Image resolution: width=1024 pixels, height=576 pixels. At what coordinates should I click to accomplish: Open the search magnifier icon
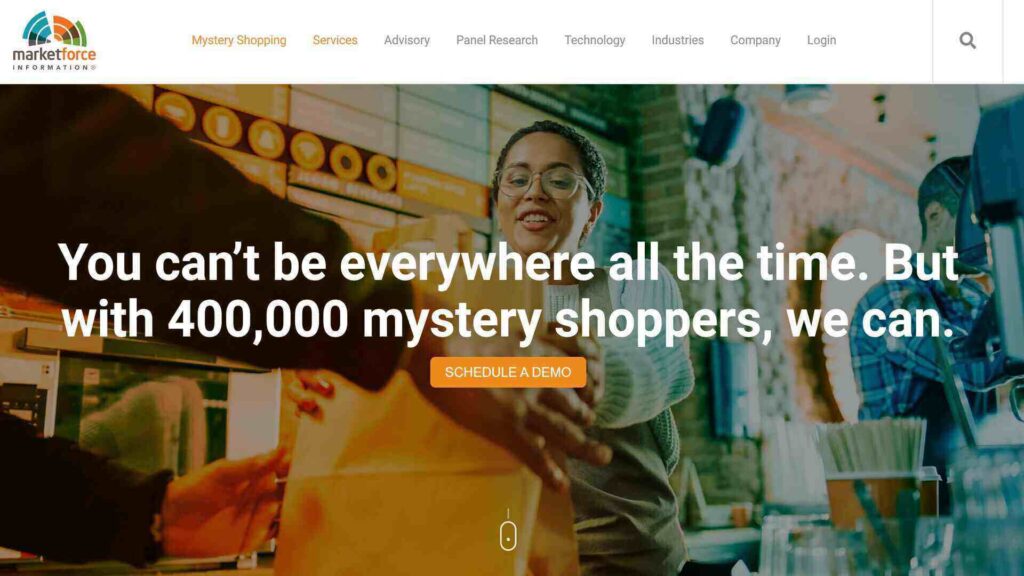tap(967, 40)
